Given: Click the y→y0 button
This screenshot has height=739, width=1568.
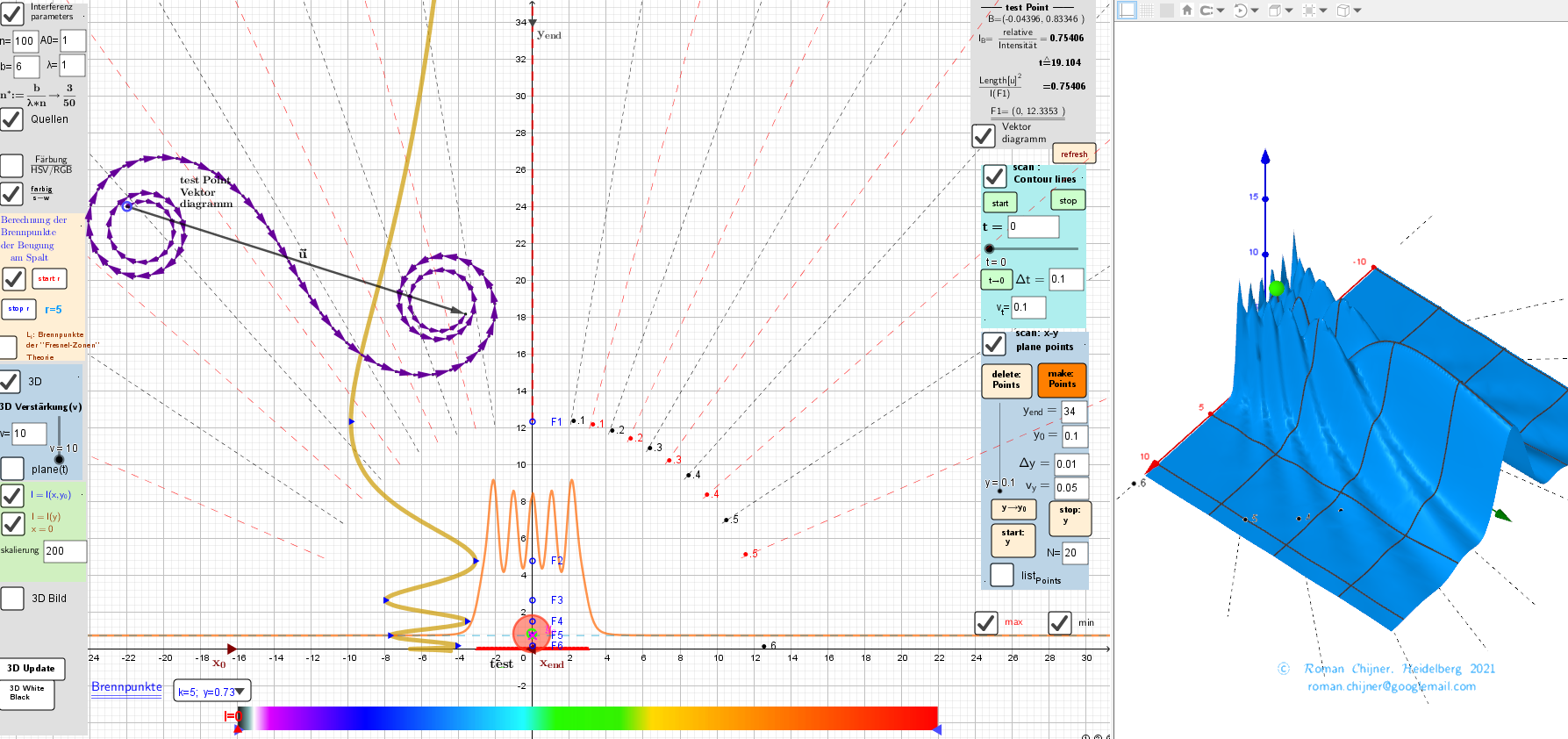Looking at the screenshot, I should tap(1013, 509).
